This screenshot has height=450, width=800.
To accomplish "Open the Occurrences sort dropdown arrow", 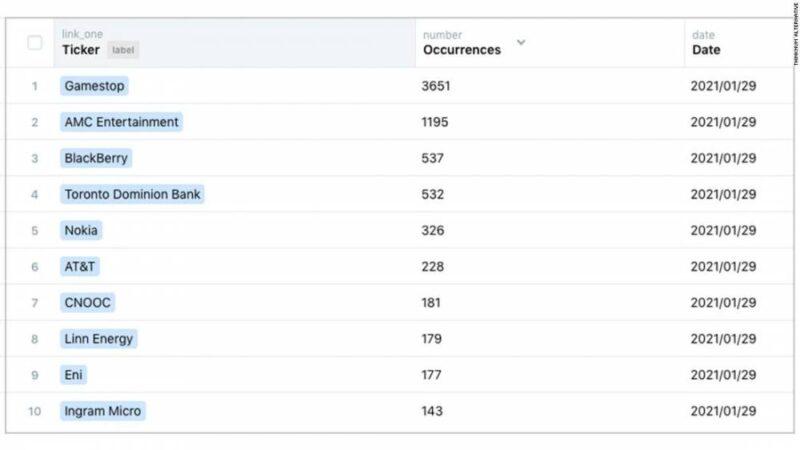I will [521, 42].
